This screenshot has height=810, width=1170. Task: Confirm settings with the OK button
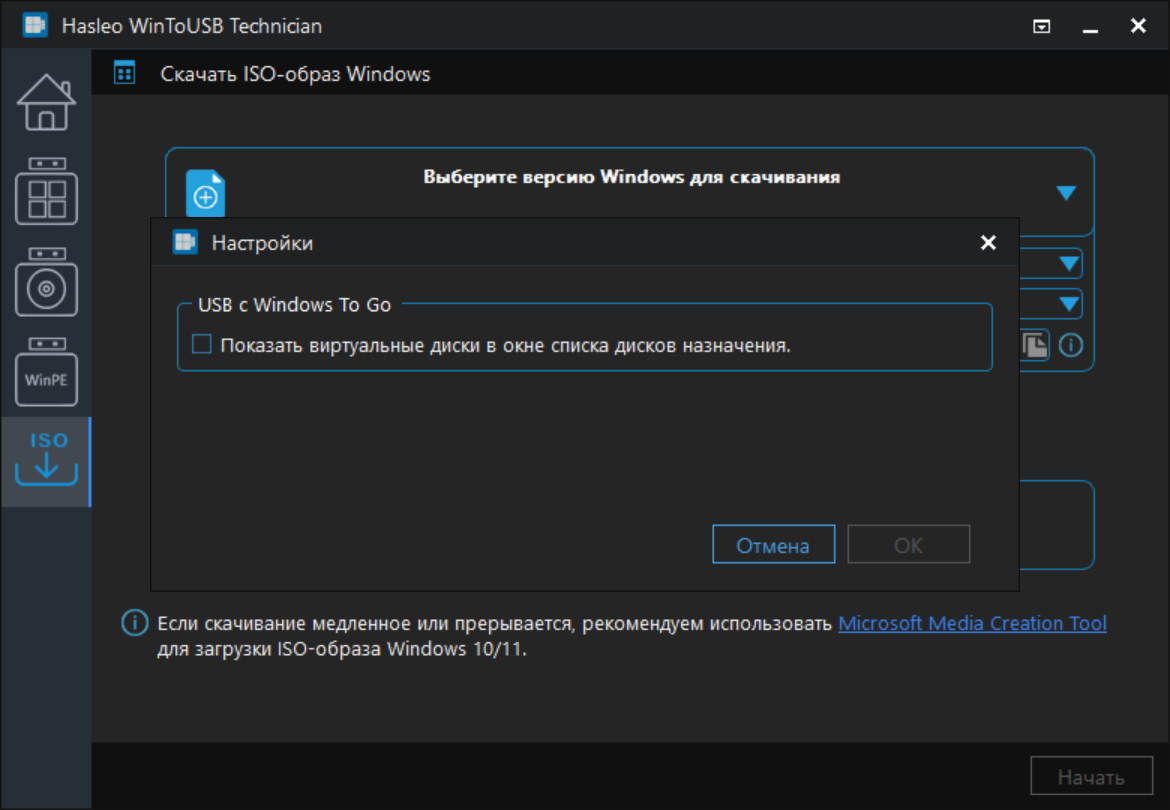(x=908, y=544)
